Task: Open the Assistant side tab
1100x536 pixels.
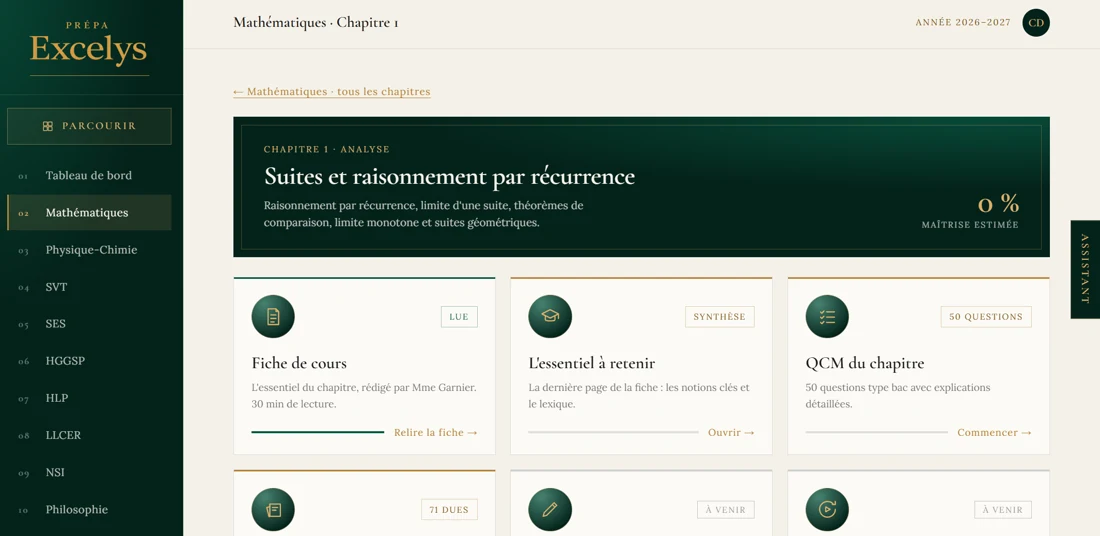Action: pos(1085,269)
